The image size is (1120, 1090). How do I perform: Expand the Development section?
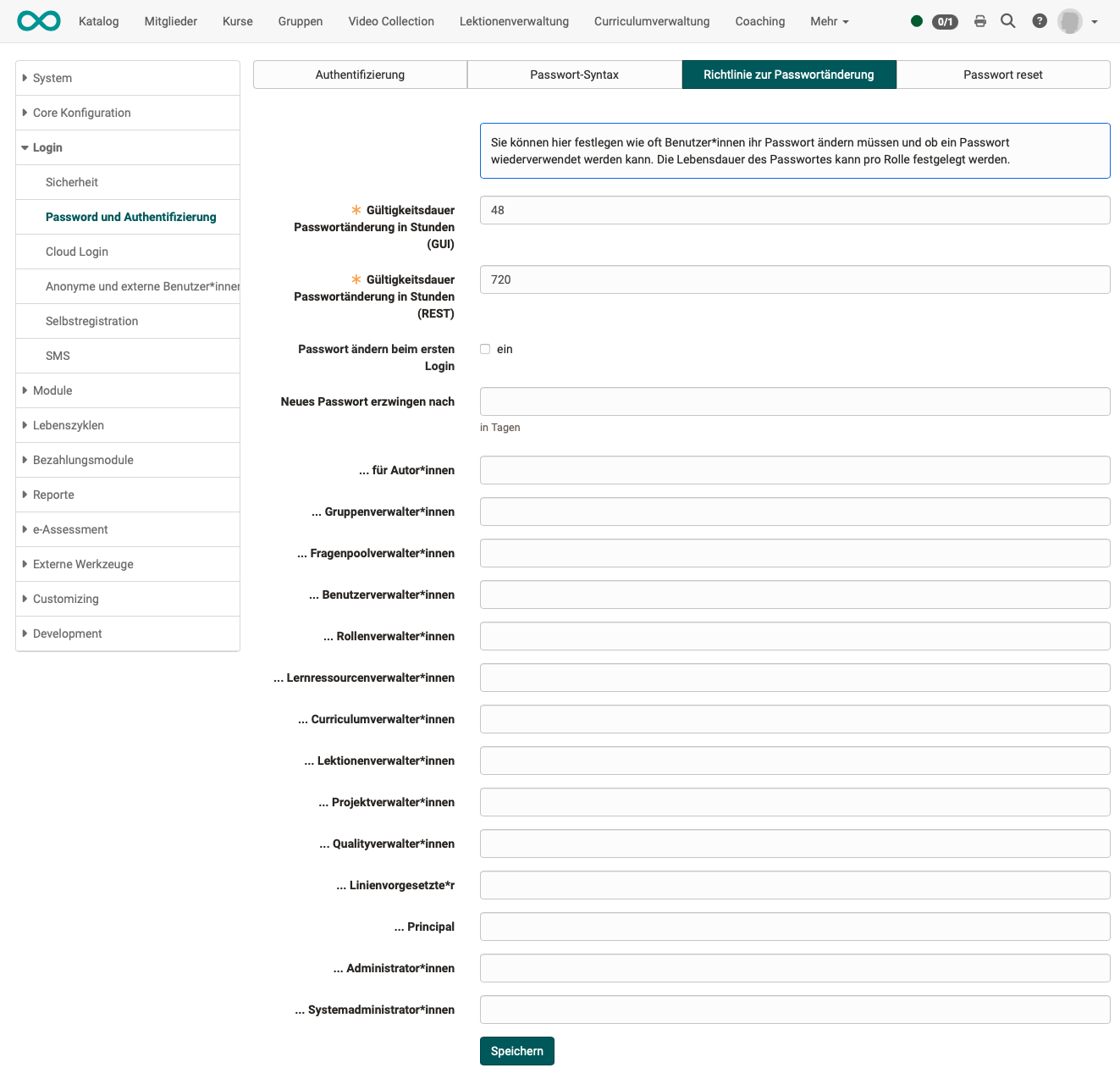point(128,634)
